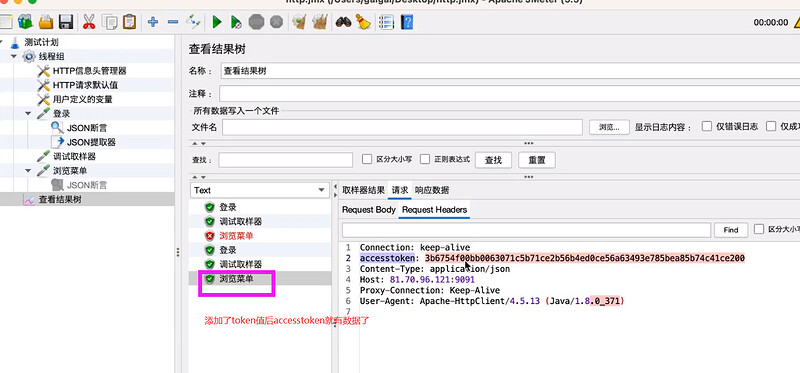Screen dimensions: 800x373
Task: Toggle 区分大小写 checkbox beside 查找 field
Action: tap(366, 159)
